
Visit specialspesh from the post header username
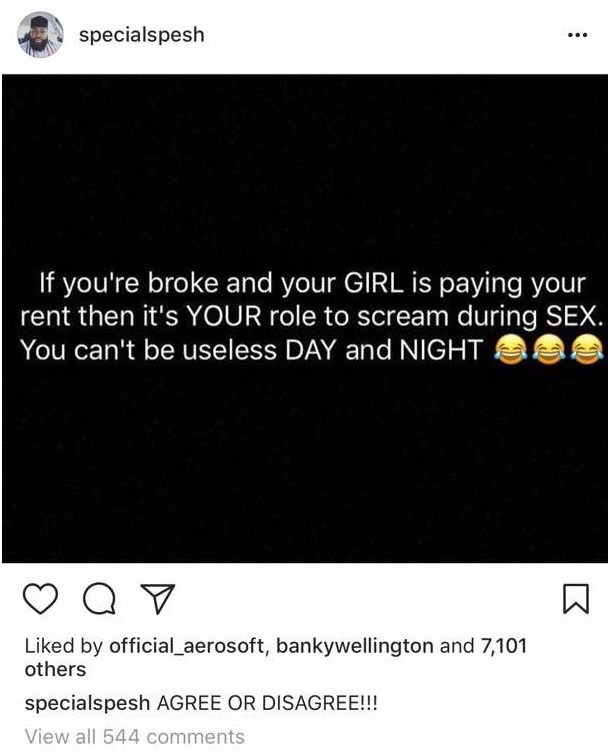(141, 35)
